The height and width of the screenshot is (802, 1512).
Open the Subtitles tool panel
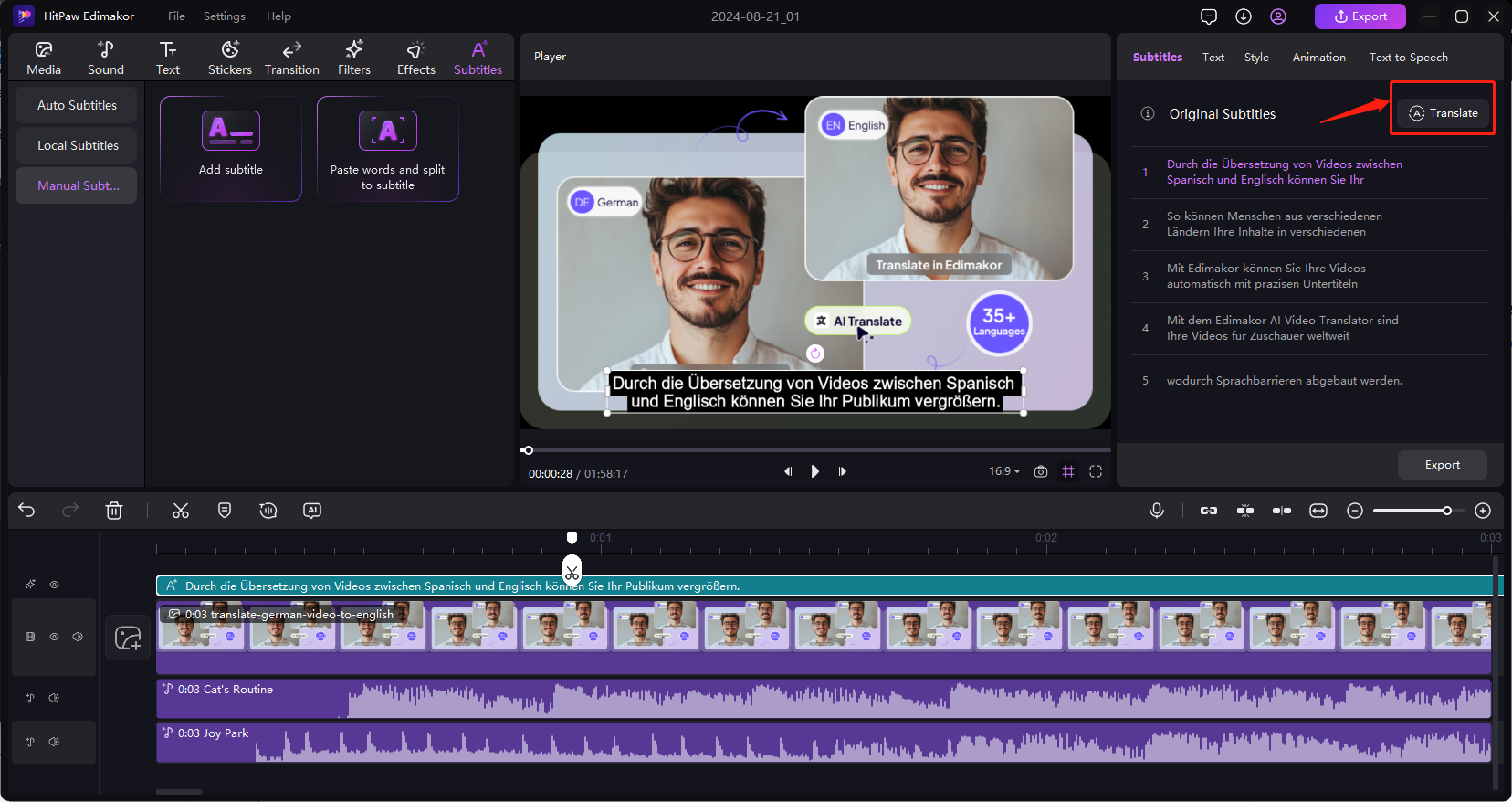478,58
